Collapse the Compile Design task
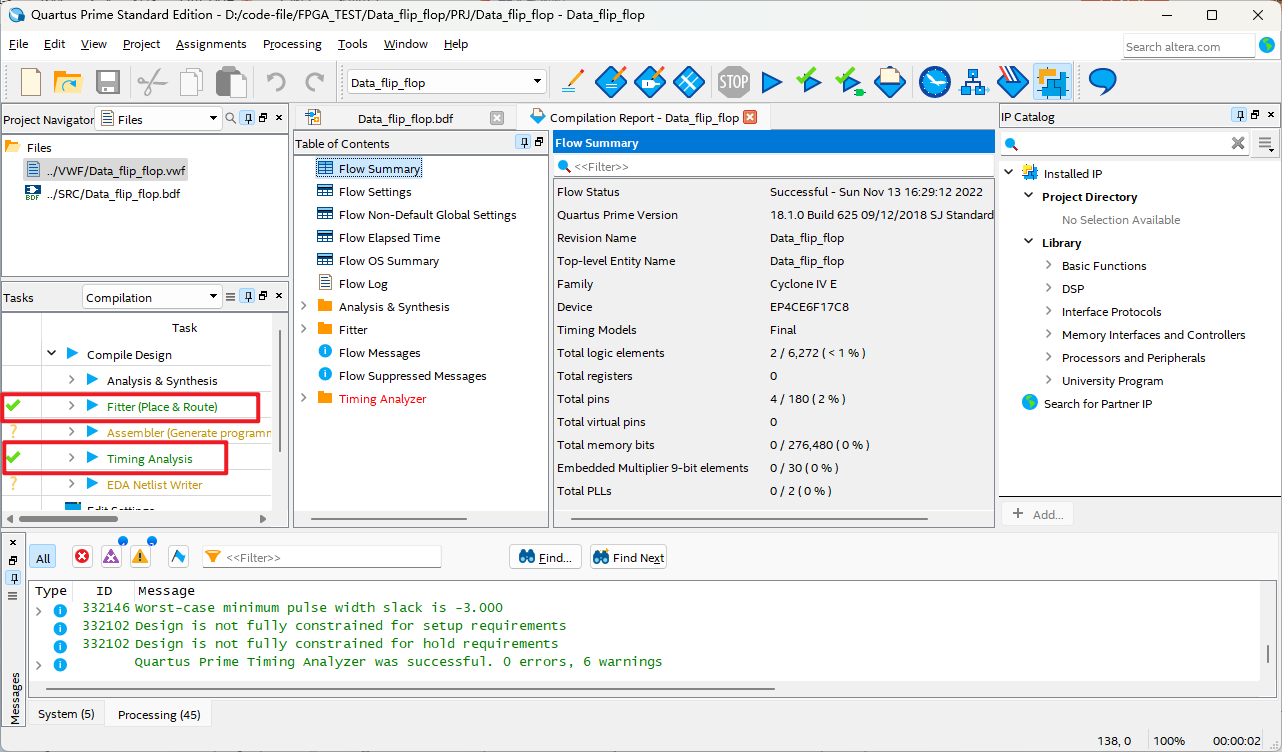The height and width of the screenshot is (752, 1282). pos(51,354)
